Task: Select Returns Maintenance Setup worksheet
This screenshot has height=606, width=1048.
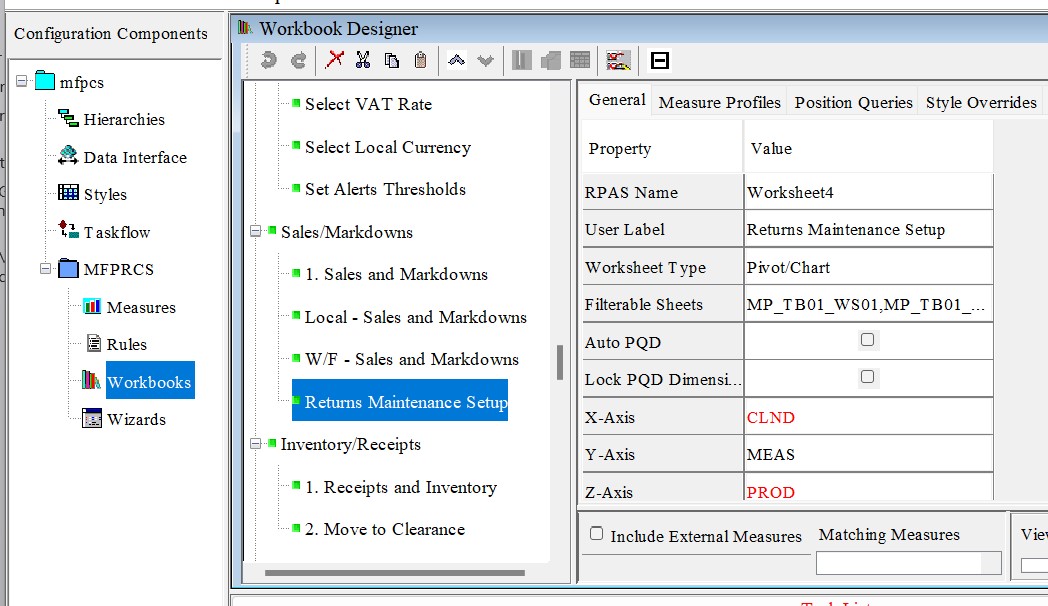Action: [x=399, y=400]
